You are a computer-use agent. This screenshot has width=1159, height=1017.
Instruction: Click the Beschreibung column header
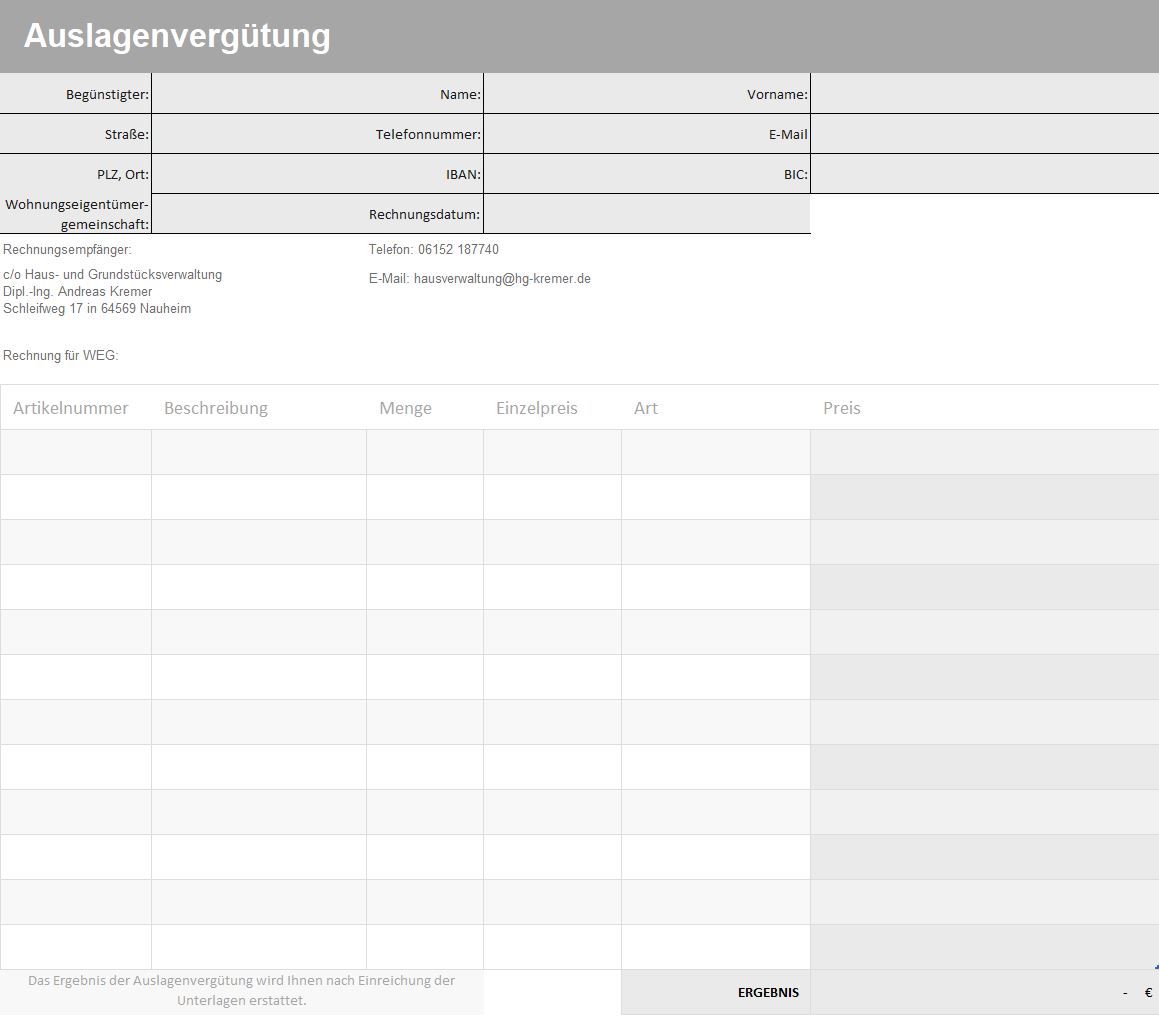[x=216, y=408]
